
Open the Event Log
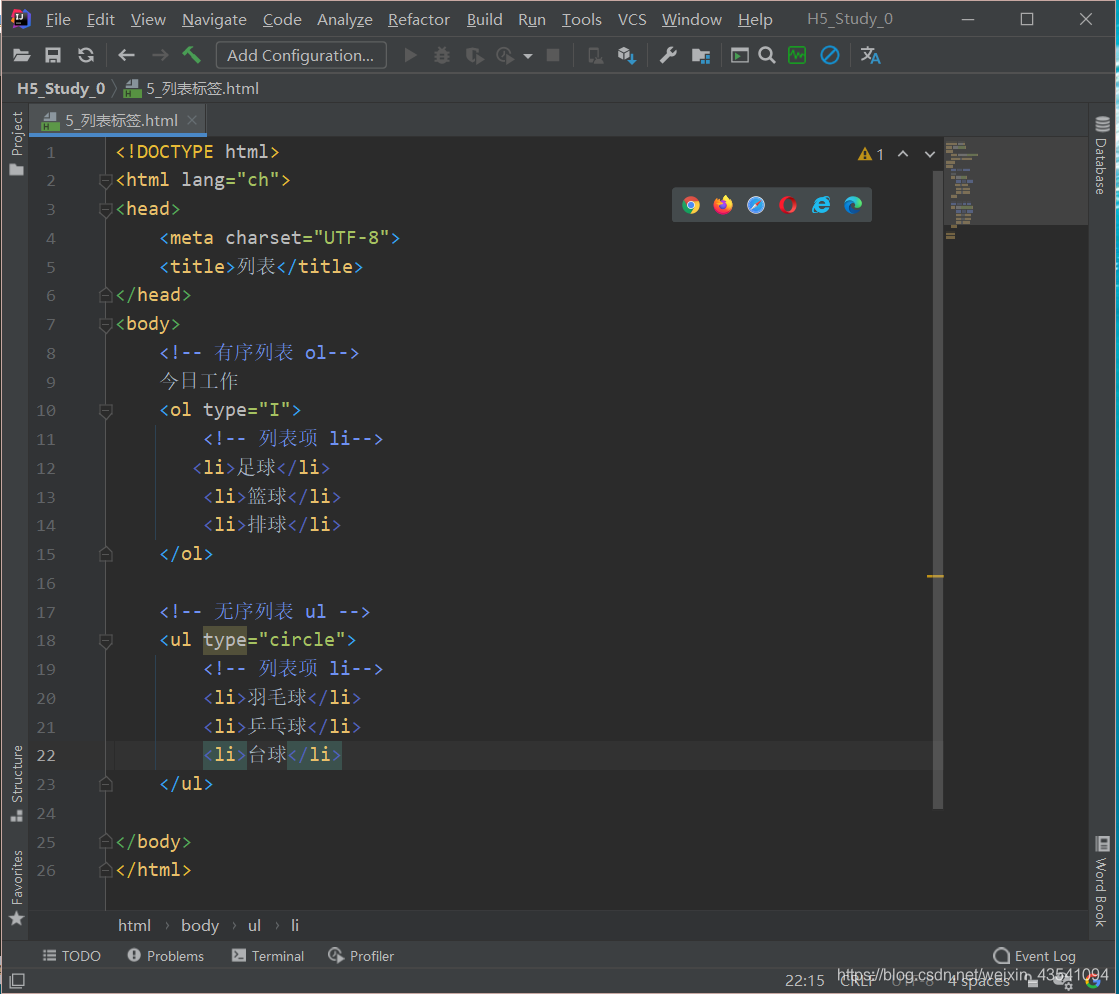(x=1035, y=955)
